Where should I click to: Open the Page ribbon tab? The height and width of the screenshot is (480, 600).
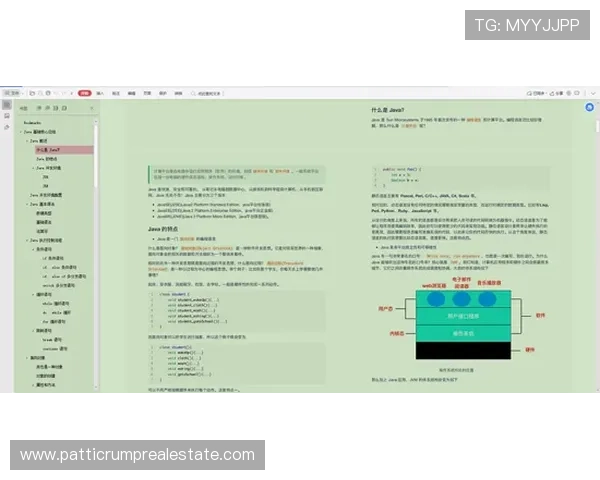click(147, 93)
